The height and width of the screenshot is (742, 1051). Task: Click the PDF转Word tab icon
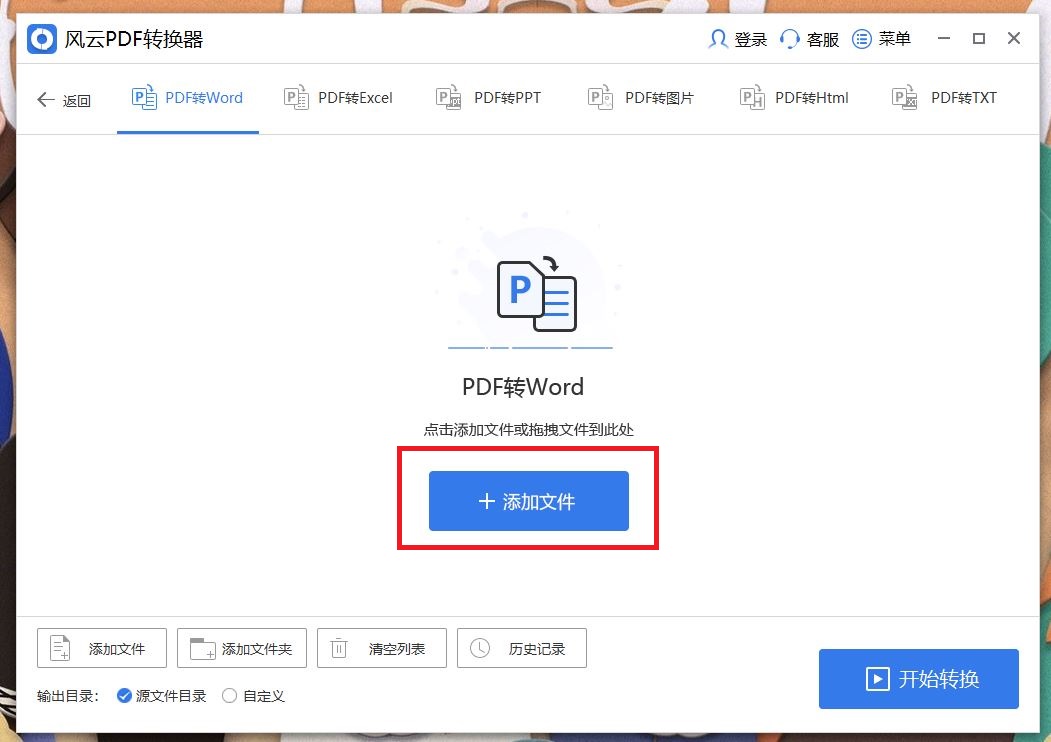coord(144,98)
